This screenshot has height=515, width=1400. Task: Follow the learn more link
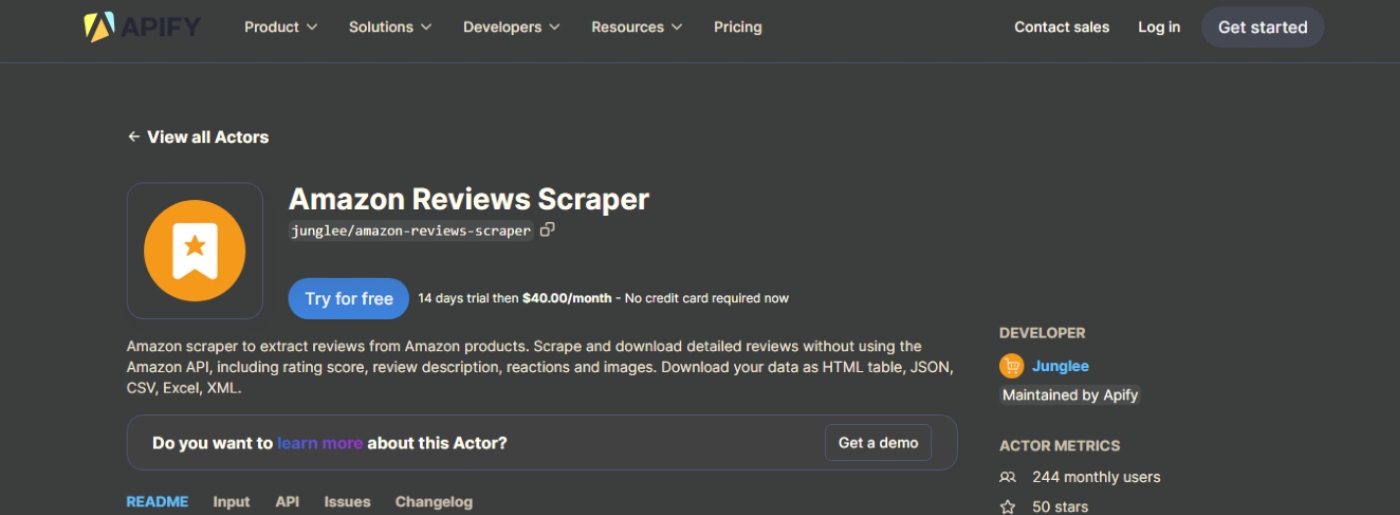click(x=320, y=443)
